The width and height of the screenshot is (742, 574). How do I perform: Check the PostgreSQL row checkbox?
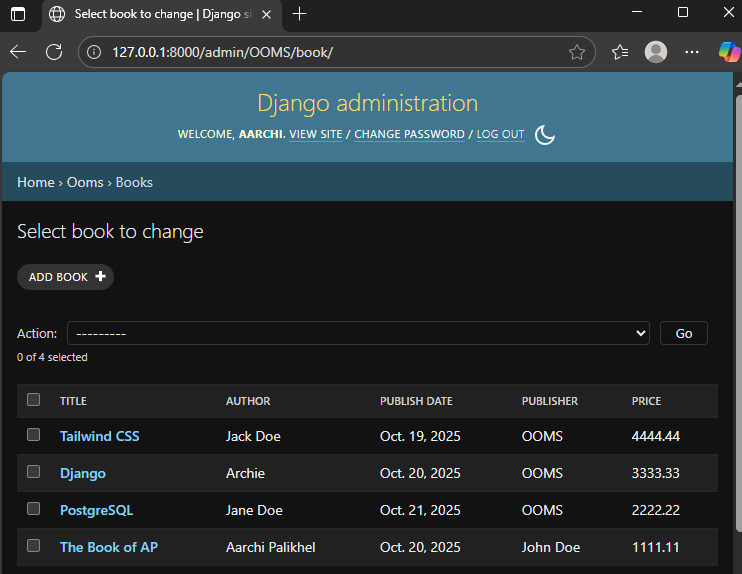pos(34,509)
